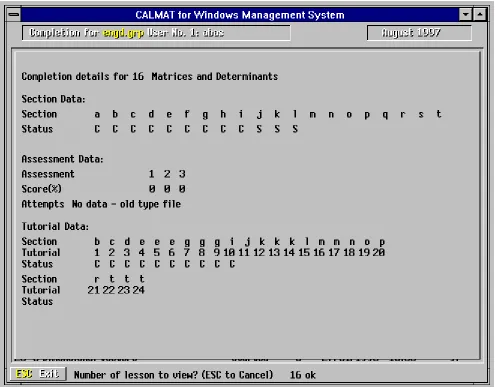
Task: Click the score '0' under assessment 2
Action: 167,189
